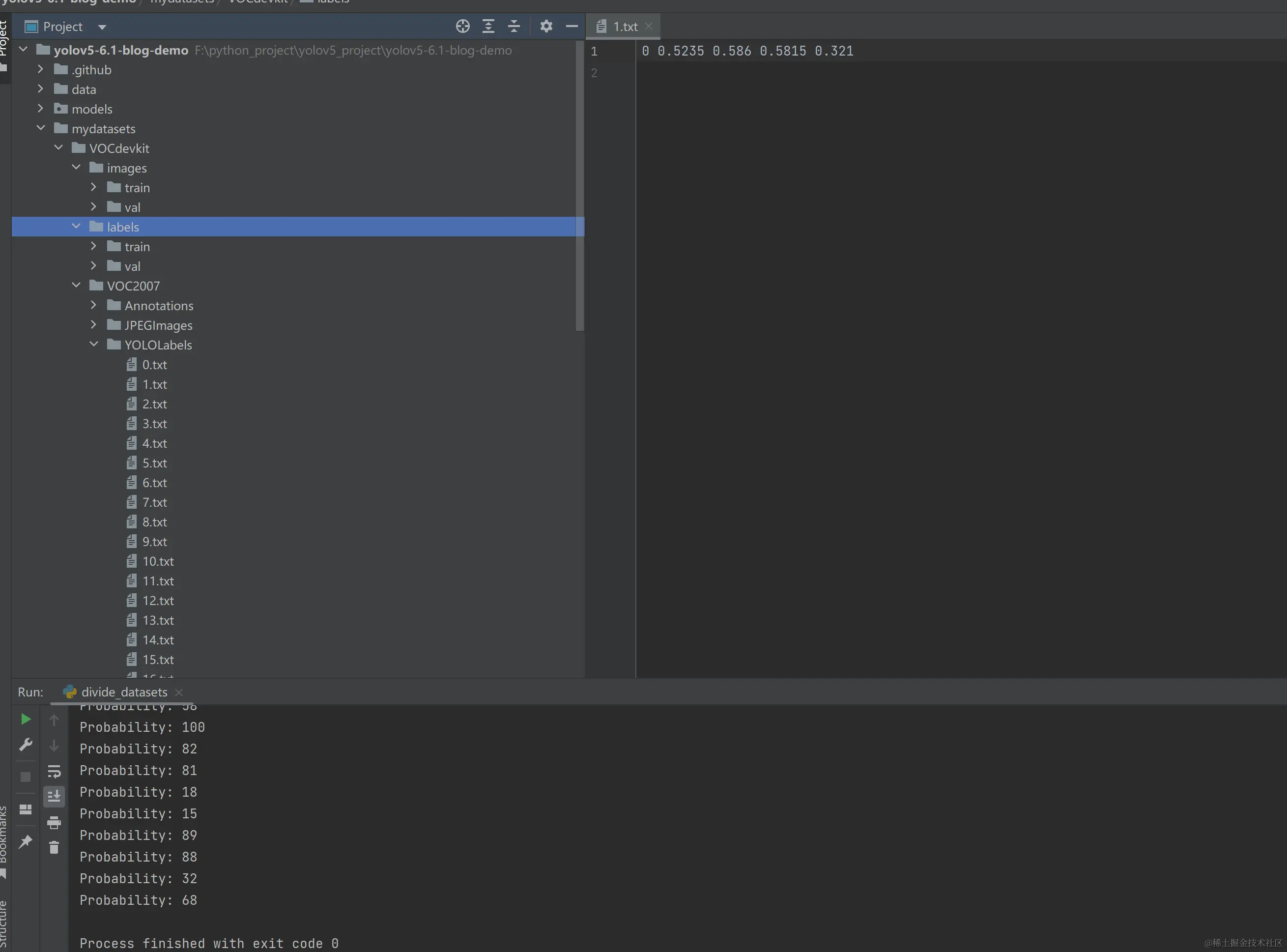This screenshot has width=1287, height=952.
Task: Click the restore layout icon in Run panel
Action: click(x=26, y=809)
